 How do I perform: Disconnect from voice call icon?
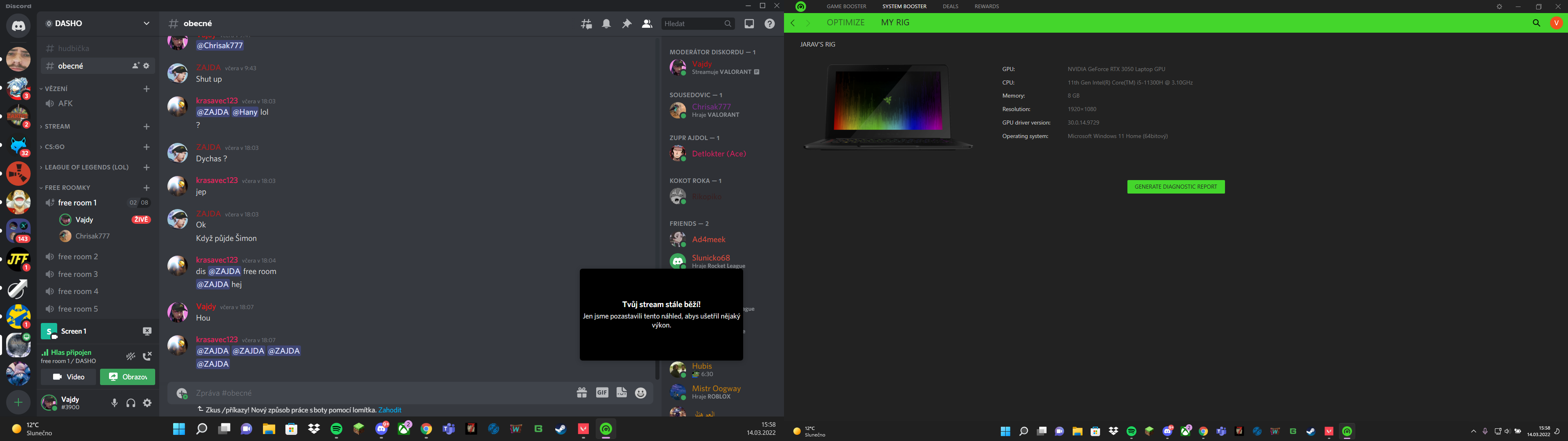click(x=147, y=356)
